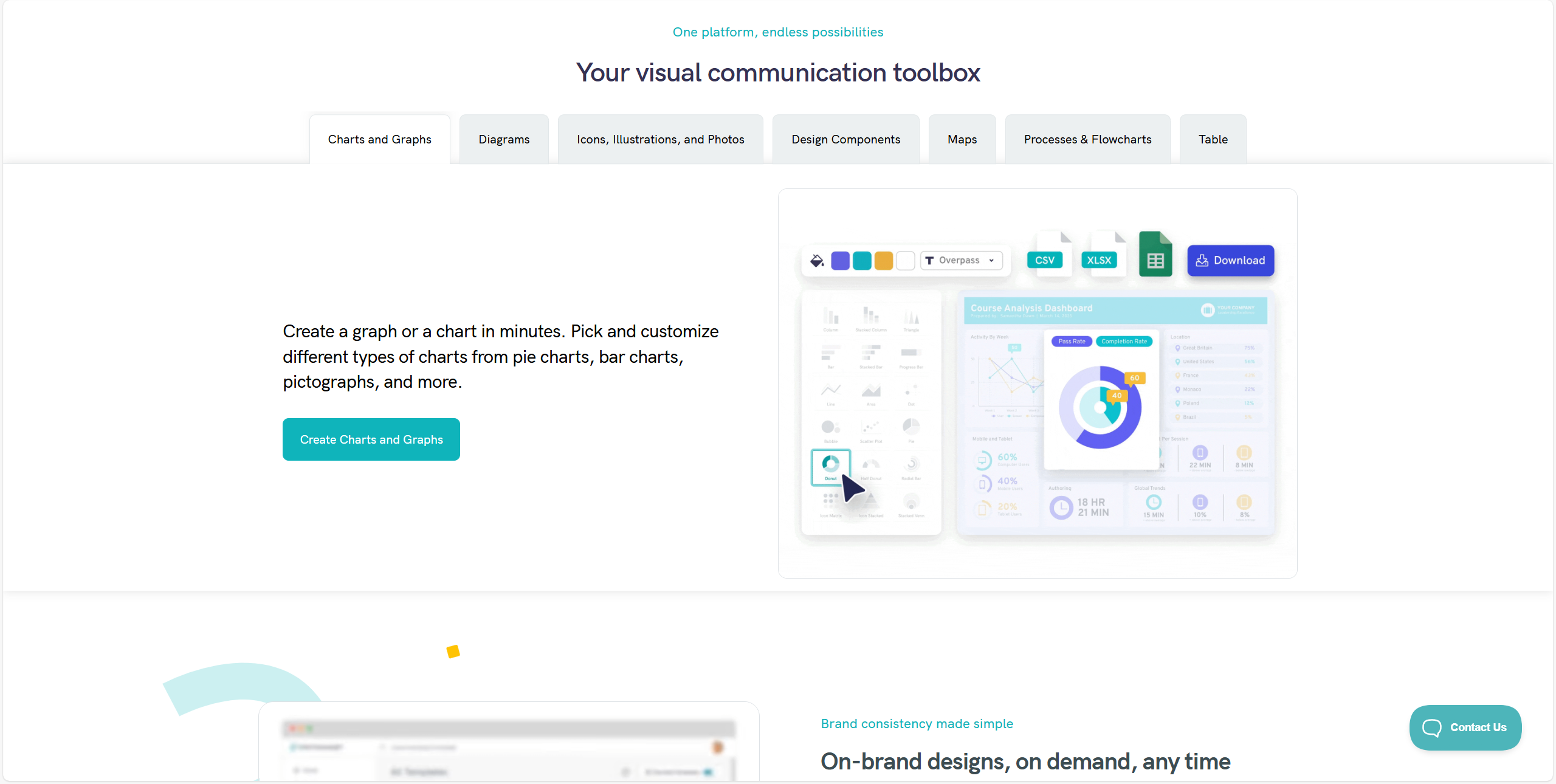Pick the teal color swatch
Screen dimensions: 1556x784
click(862, 261)
